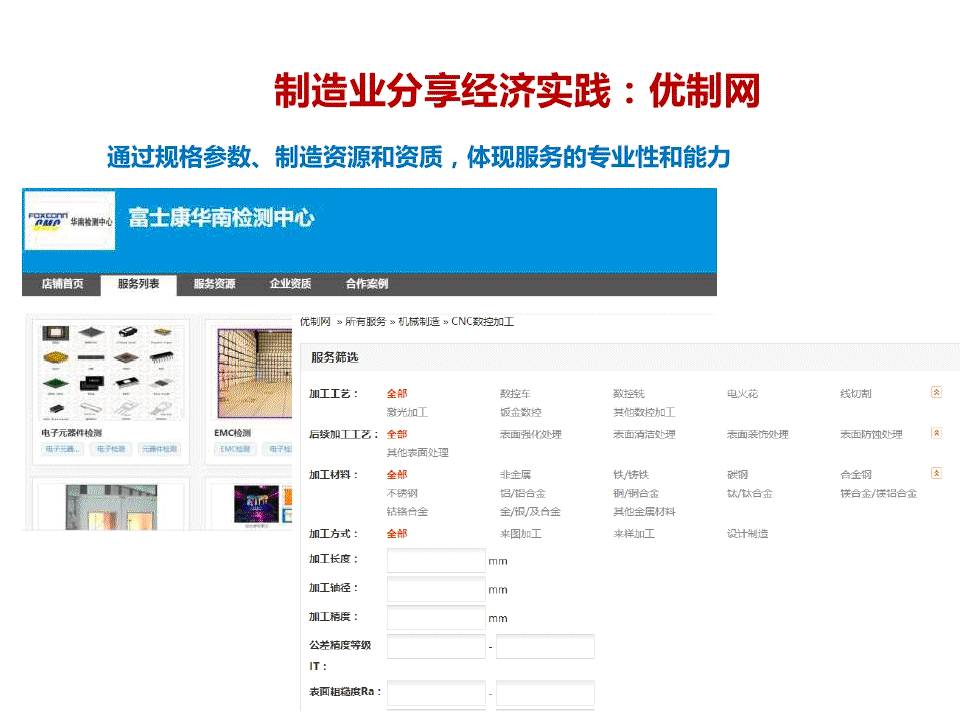Choose 不锈钢 as the processing material
This screenshot has height=720, width=960.
click(402, 493)
